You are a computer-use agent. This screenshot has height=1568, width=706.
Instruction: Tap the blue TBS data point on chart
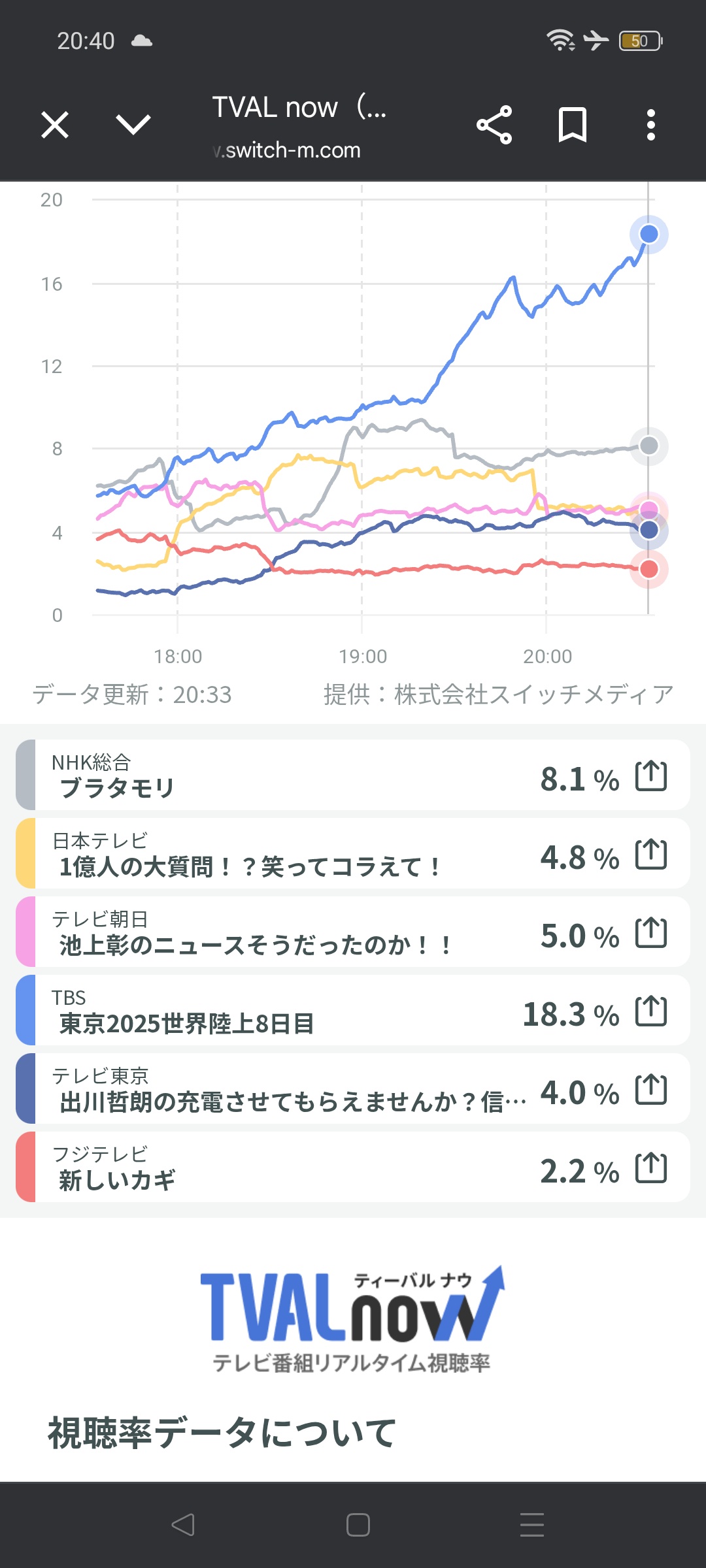tap(649, 234)
